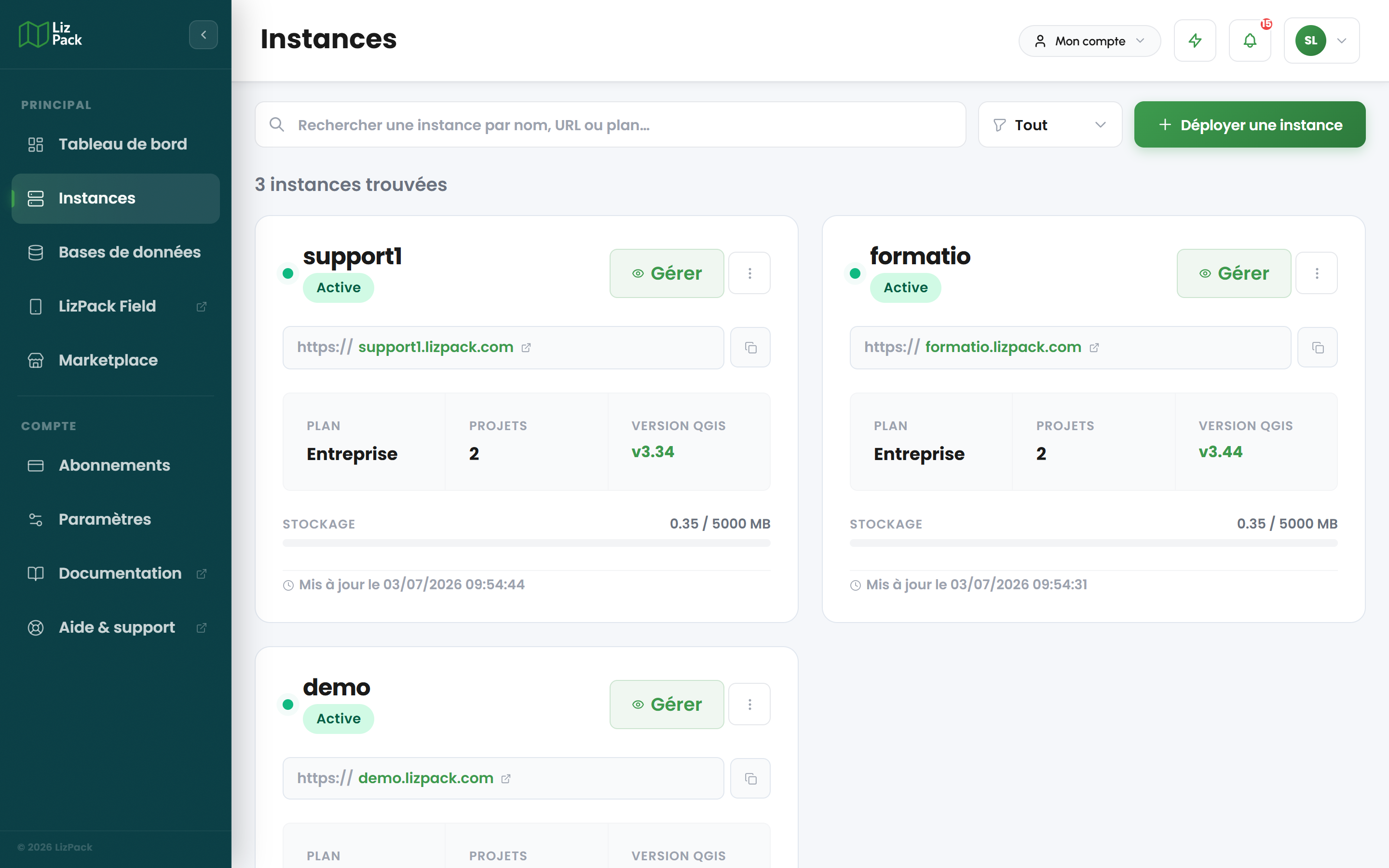Click the demo instance title

(x=337, y=687)
